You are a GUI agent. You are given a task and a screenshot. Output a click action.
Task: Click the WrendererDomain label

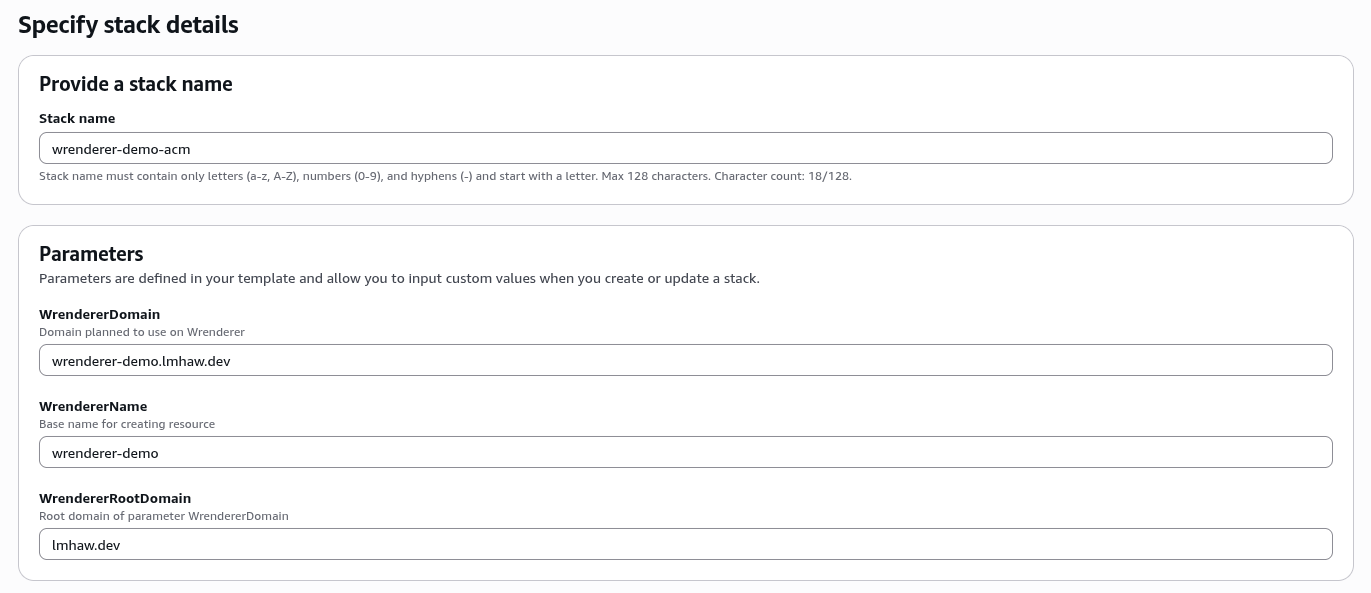(99, 314)
